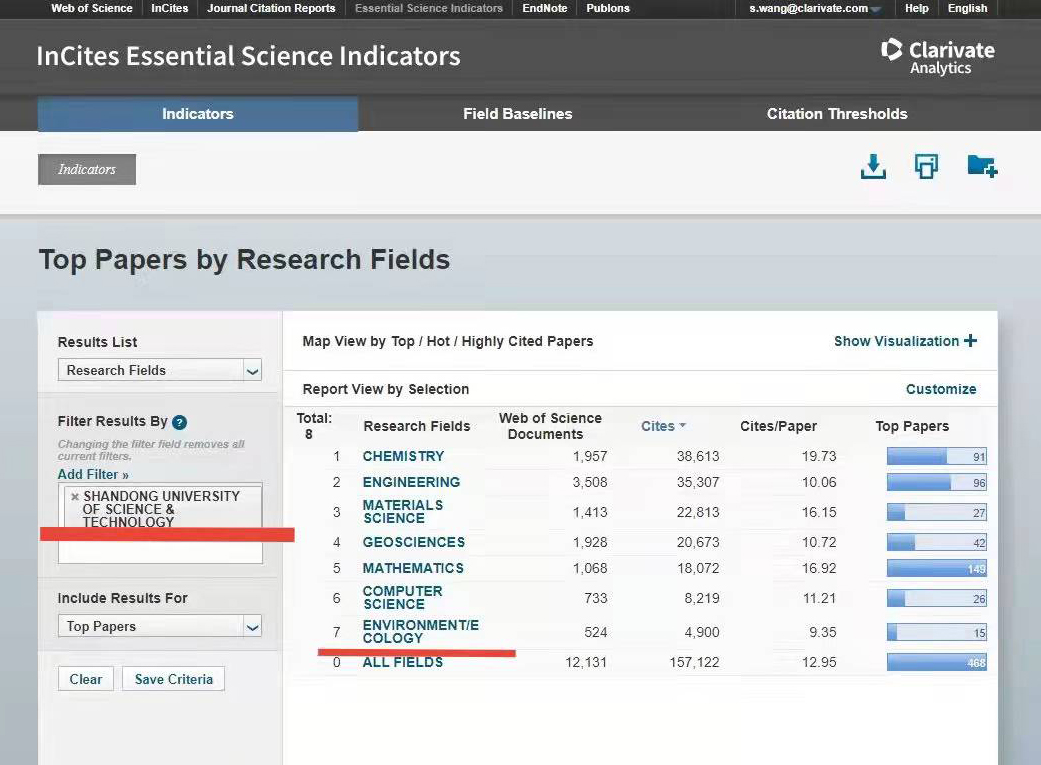Click the Customize report view link
Viewport: 1041px width, 765px height.
941,389
